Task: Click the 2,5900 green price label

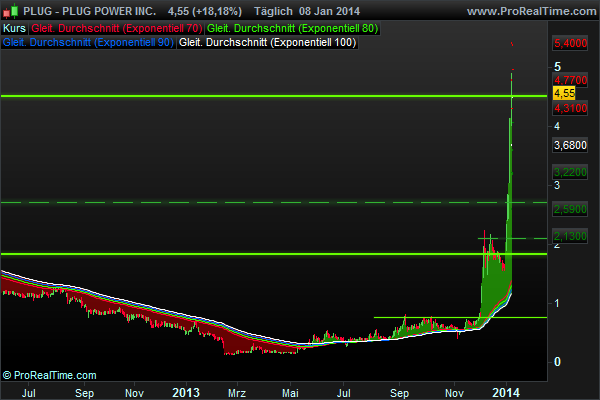Action: click(570, 209)
